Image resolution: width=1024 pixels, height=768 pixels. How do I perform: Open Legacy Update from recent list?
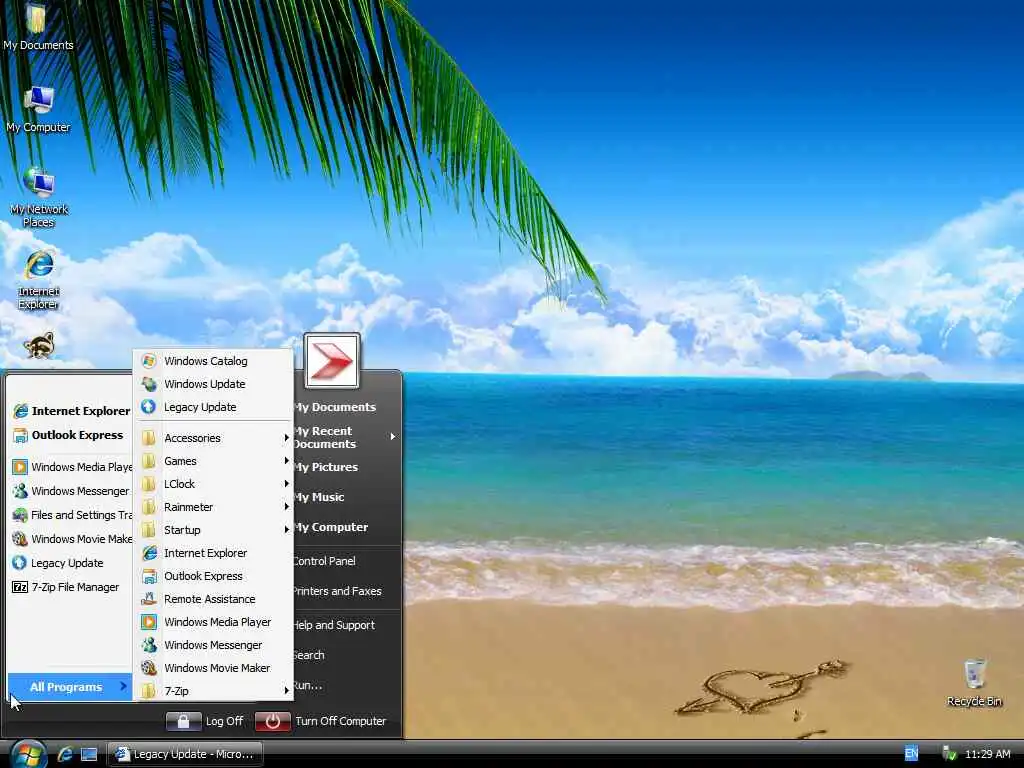pos(71,563)
